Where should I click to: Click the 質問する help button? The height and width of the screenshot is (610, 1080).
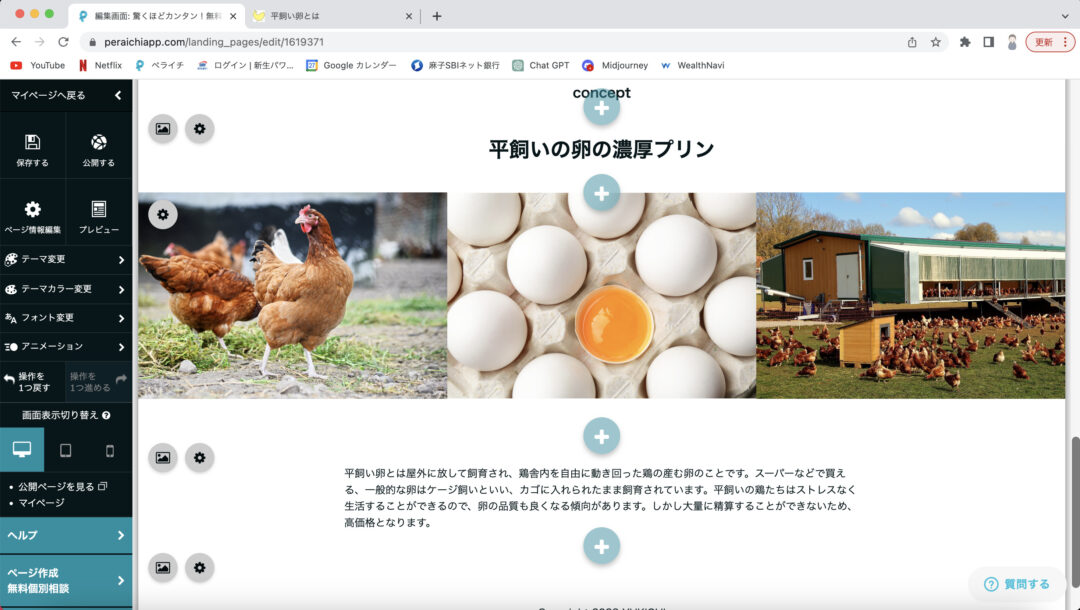(1017, 584)
